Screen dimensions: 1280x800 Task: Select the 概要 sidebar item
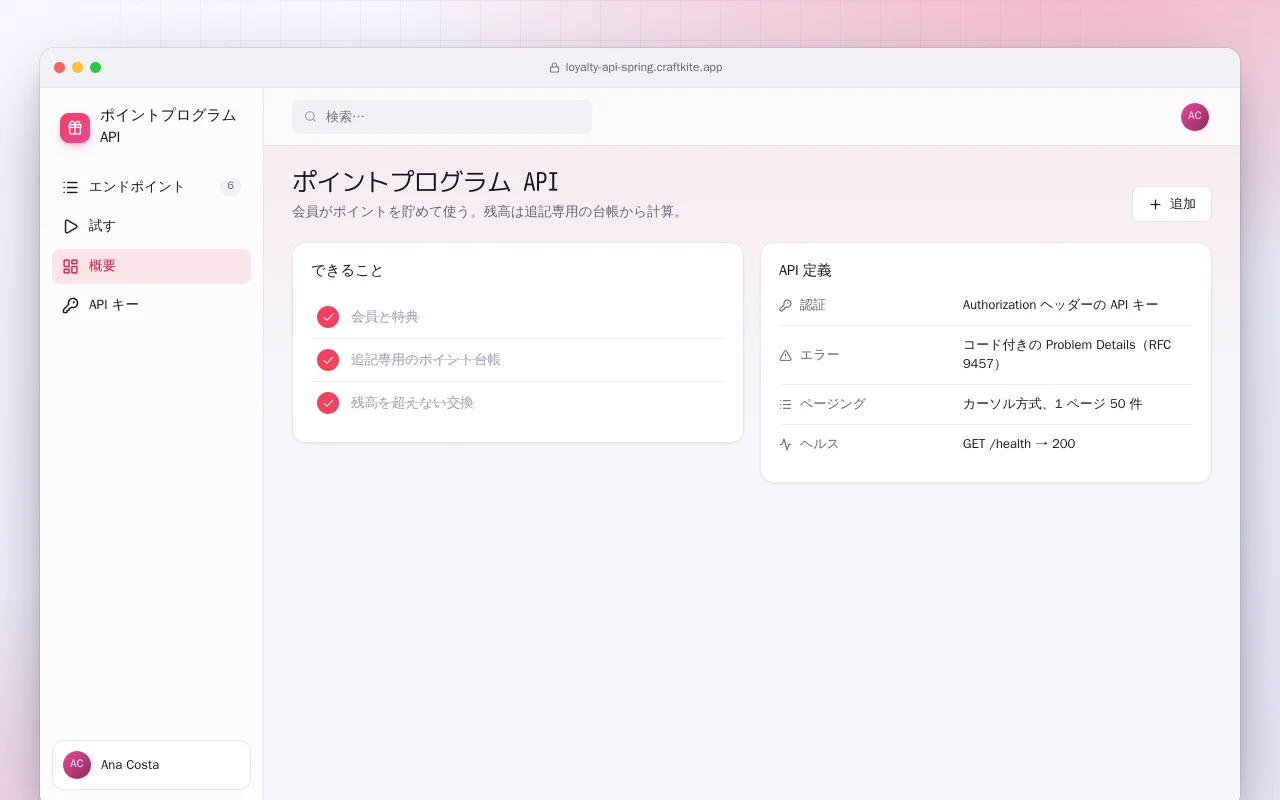(x=151, y=266)
